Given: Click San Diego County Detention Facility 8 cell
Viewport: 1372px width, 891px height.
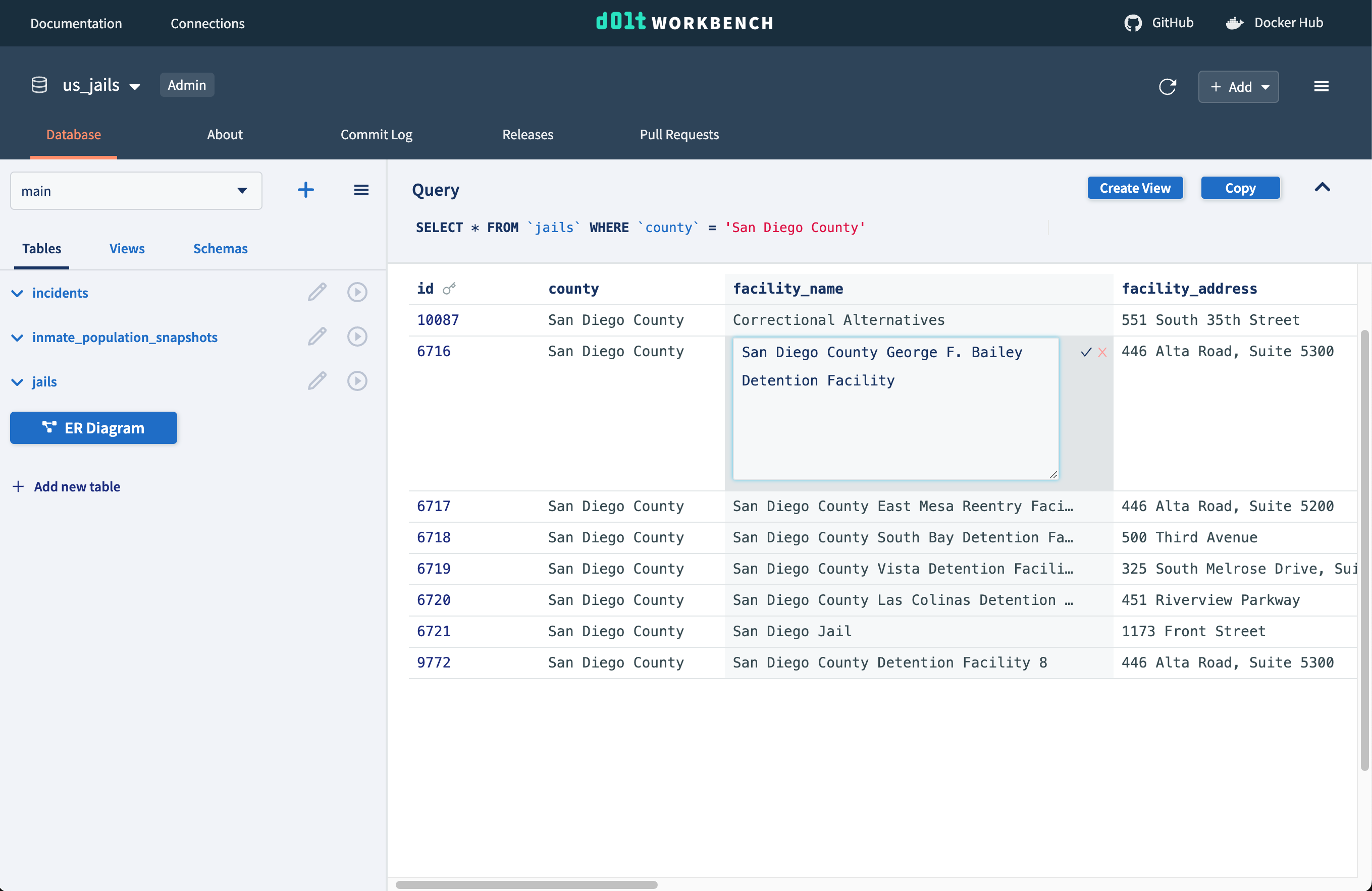Looking at the screenshot, I should click(x=890, y=662).
